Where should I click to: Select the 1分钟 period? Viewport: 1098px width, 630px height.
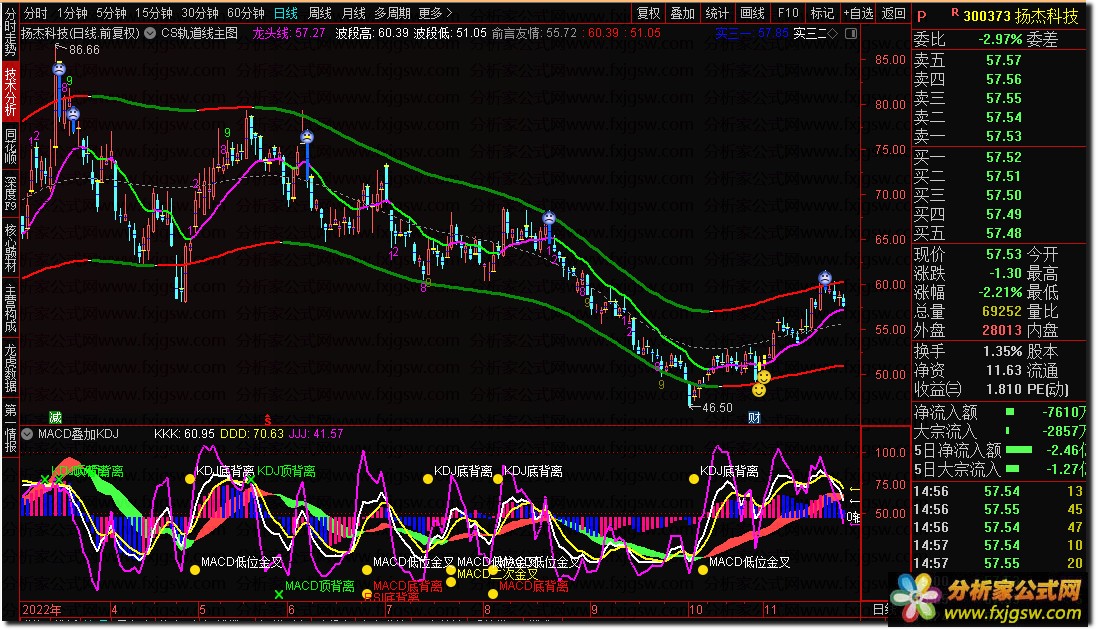click(72, 13)
